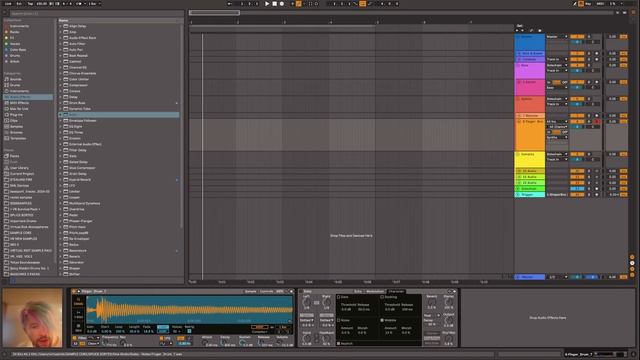Open MIDI map mode
The height and width of the screenshot is (360, 640).
(600, 4)
